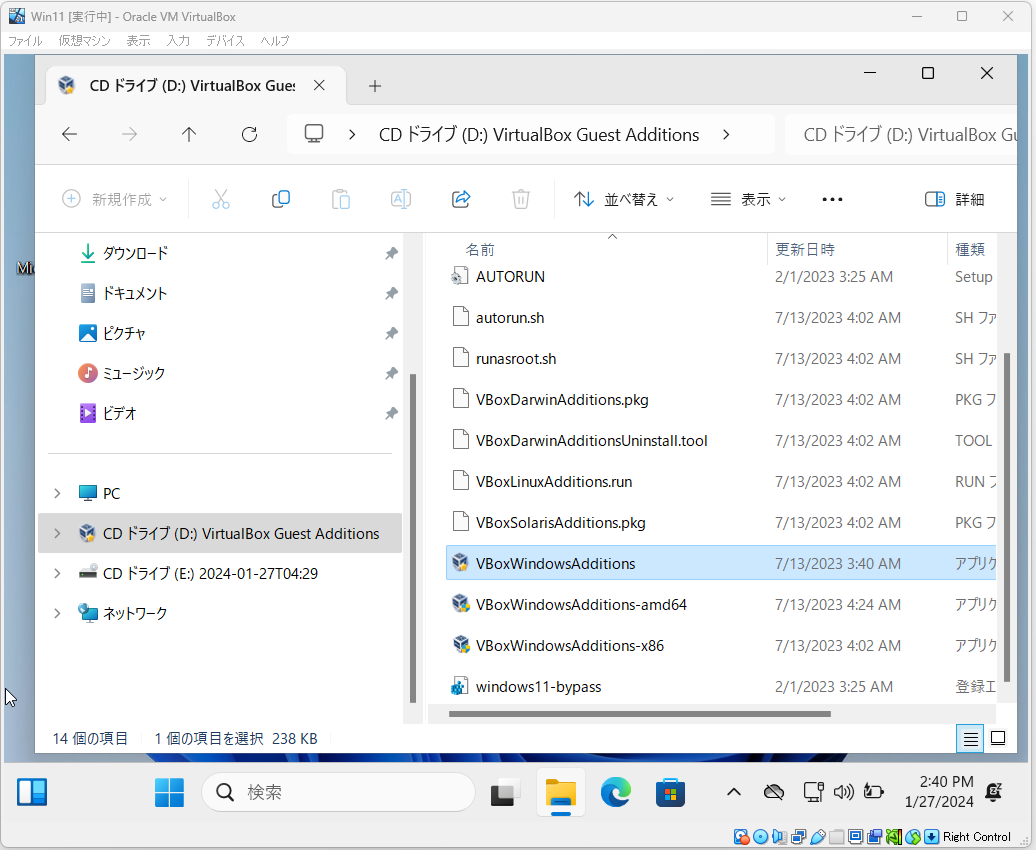Click the Paste clipboard icon

tap(341, 199)
